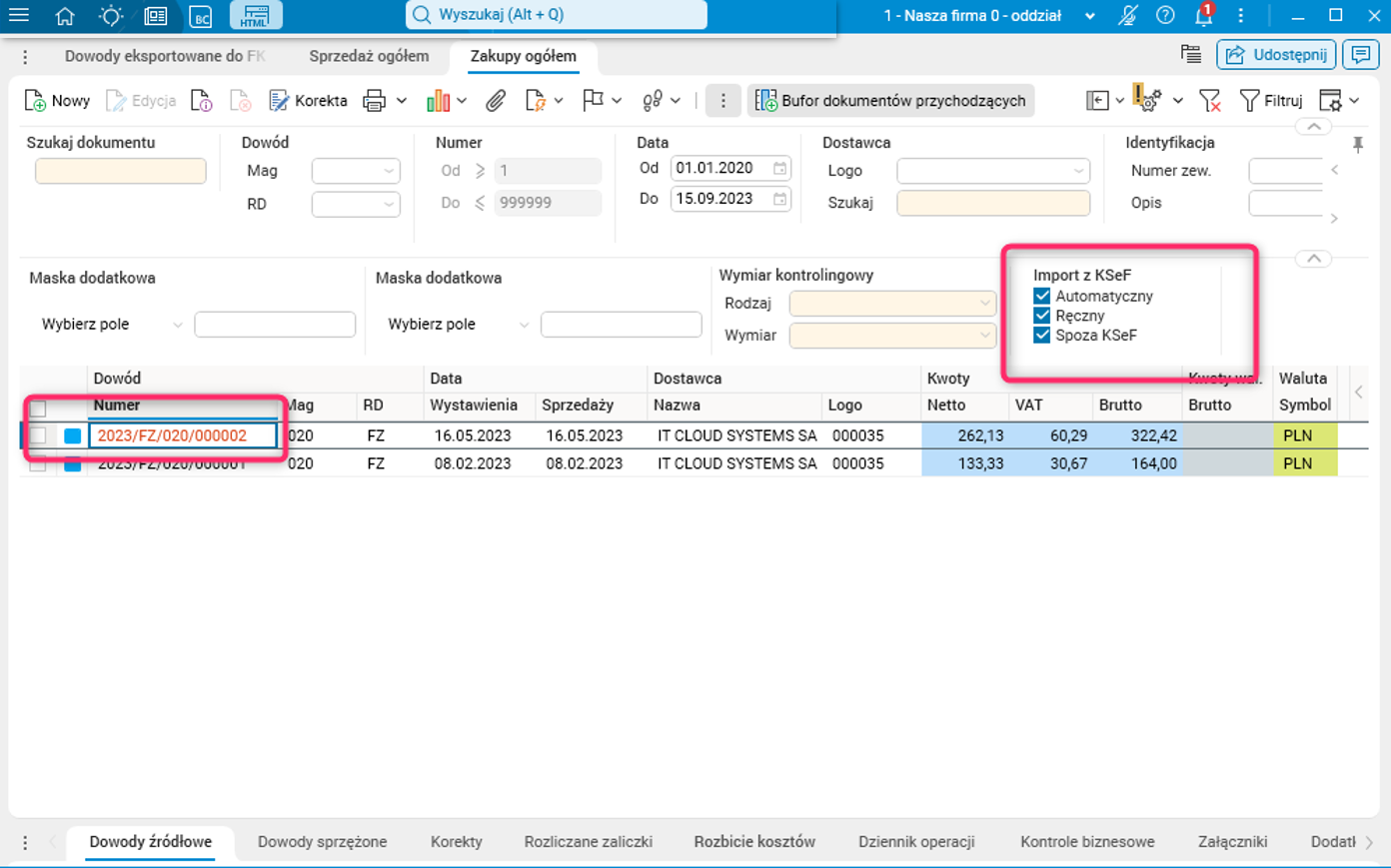Open notifications bell with 1 alert

[1204, 15]
